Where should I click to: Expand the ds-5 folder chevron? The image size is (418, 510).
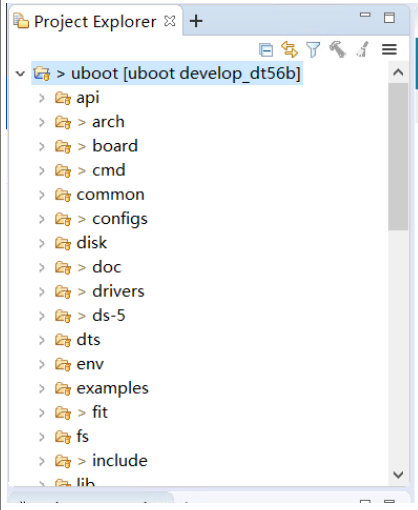(x=42, y=316)
